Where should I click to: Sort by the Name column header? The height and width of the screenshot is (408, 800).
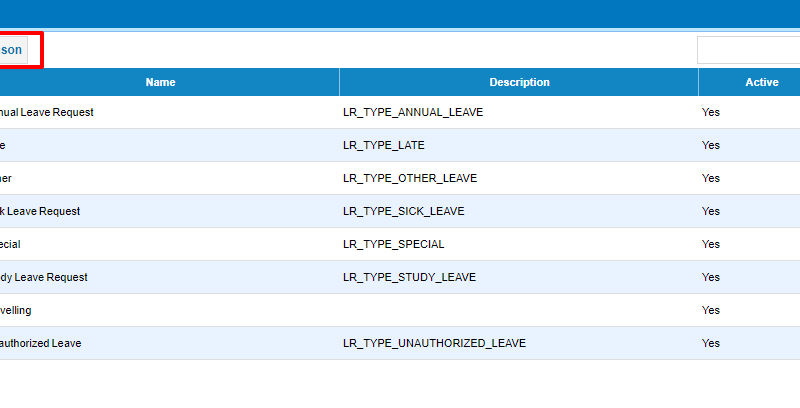coord(161,82)
